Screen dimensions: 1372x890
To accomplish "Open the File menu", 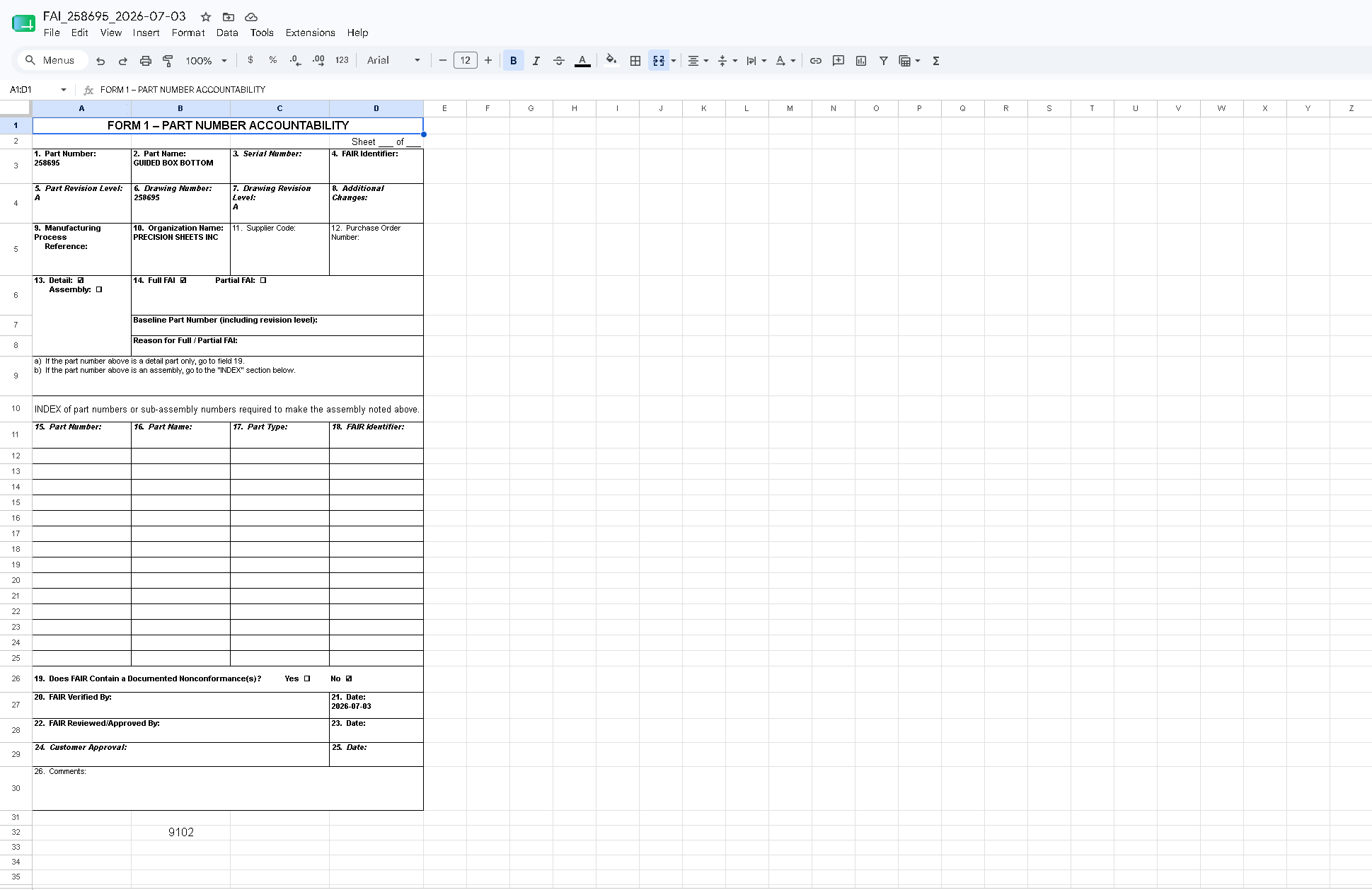I will (x=52, y=33).
